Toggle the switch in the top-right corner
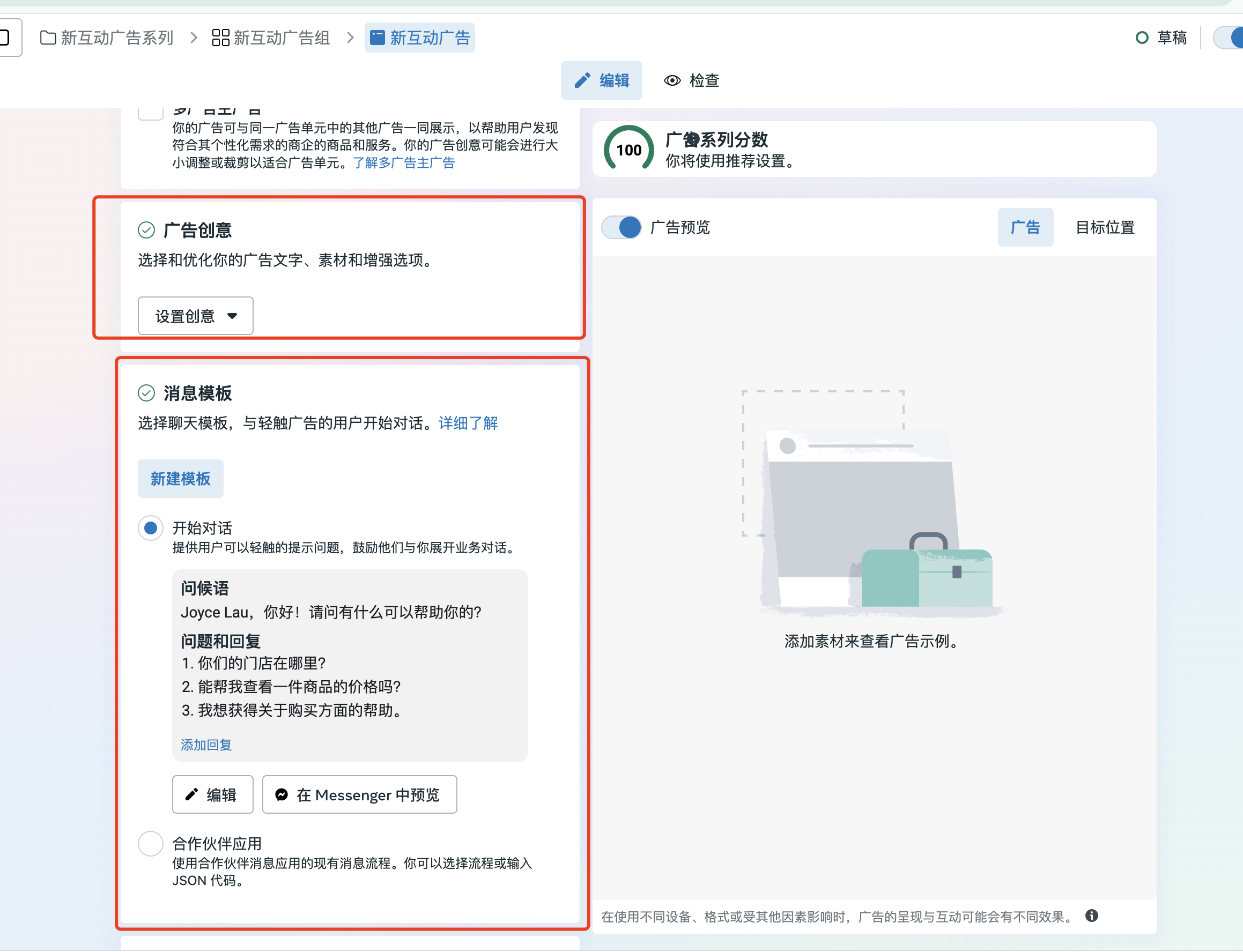 pyautogui.click(x=1230, y=38)
